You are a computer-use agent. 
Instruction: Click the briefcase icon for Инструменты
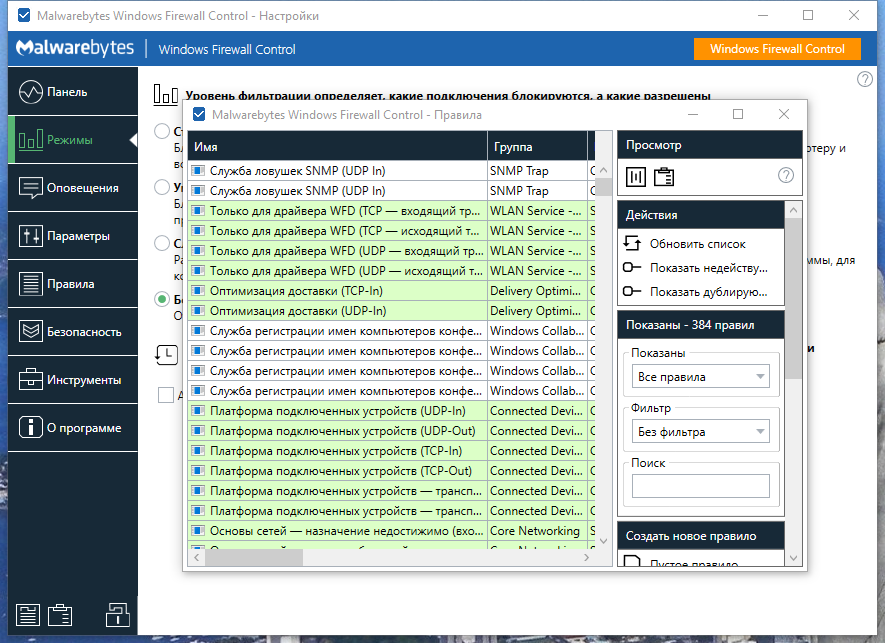30,379
